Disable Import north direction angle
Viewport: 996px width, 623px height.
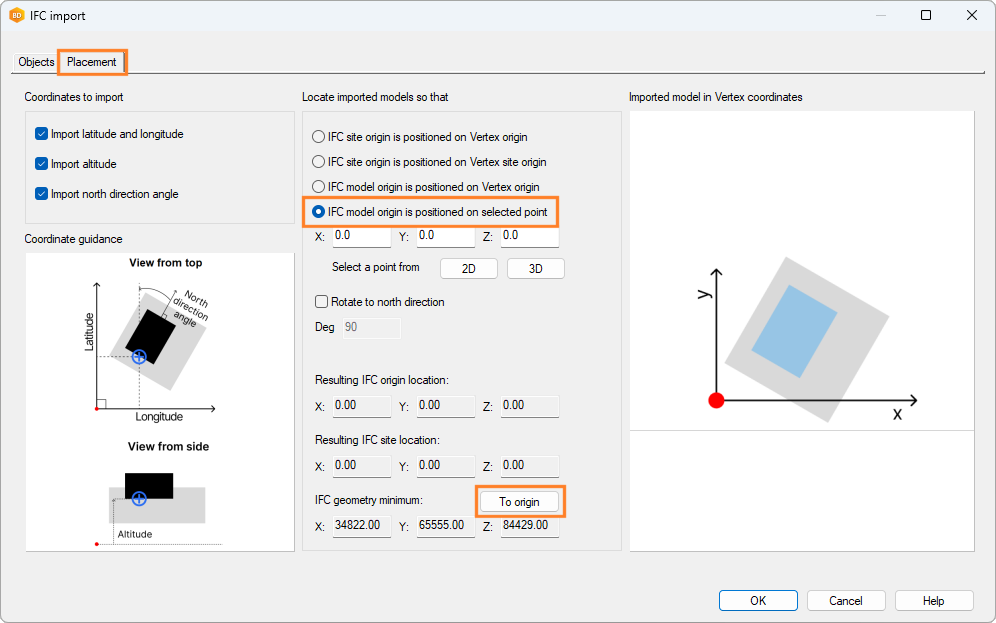[x=42, y=194]
